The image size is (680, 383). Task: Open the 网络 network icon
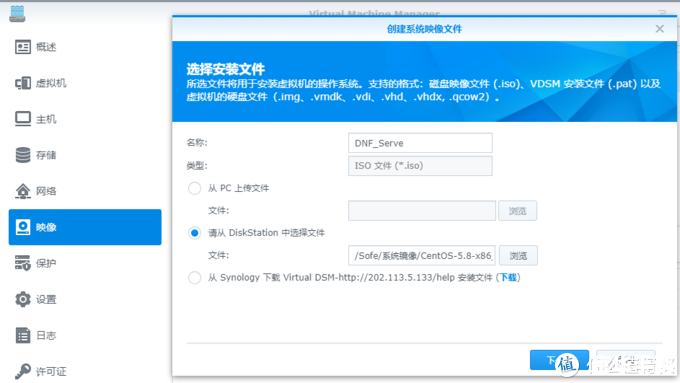point(23,191)
